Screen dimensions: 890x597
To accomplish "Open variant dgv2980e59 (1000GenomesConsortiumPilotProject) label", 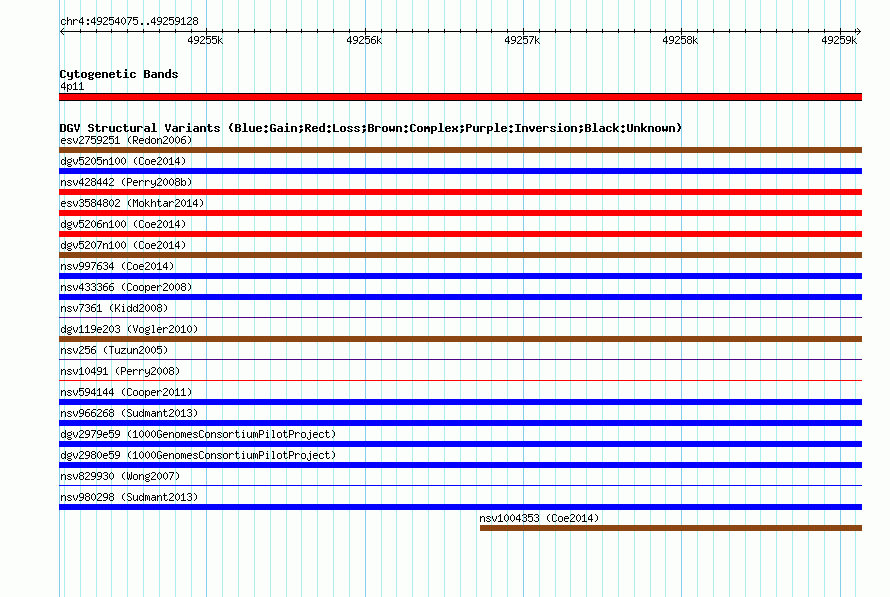I will tap(198, 455).
